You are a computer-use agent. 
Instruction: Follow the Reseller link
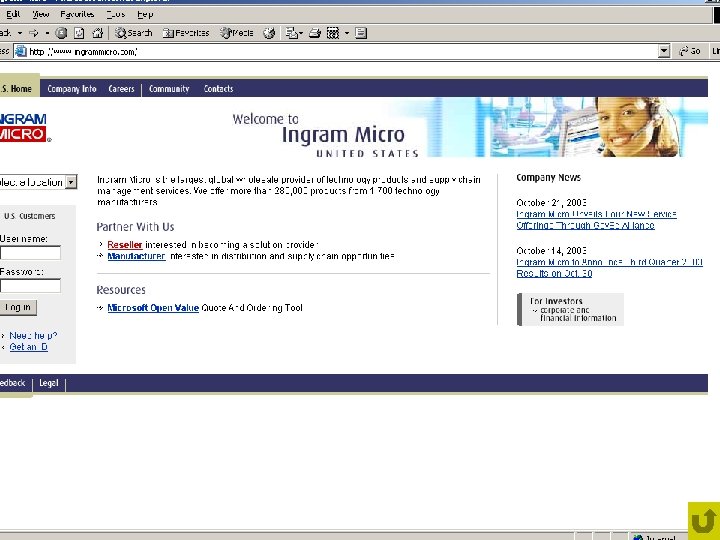tap(125, 245)
